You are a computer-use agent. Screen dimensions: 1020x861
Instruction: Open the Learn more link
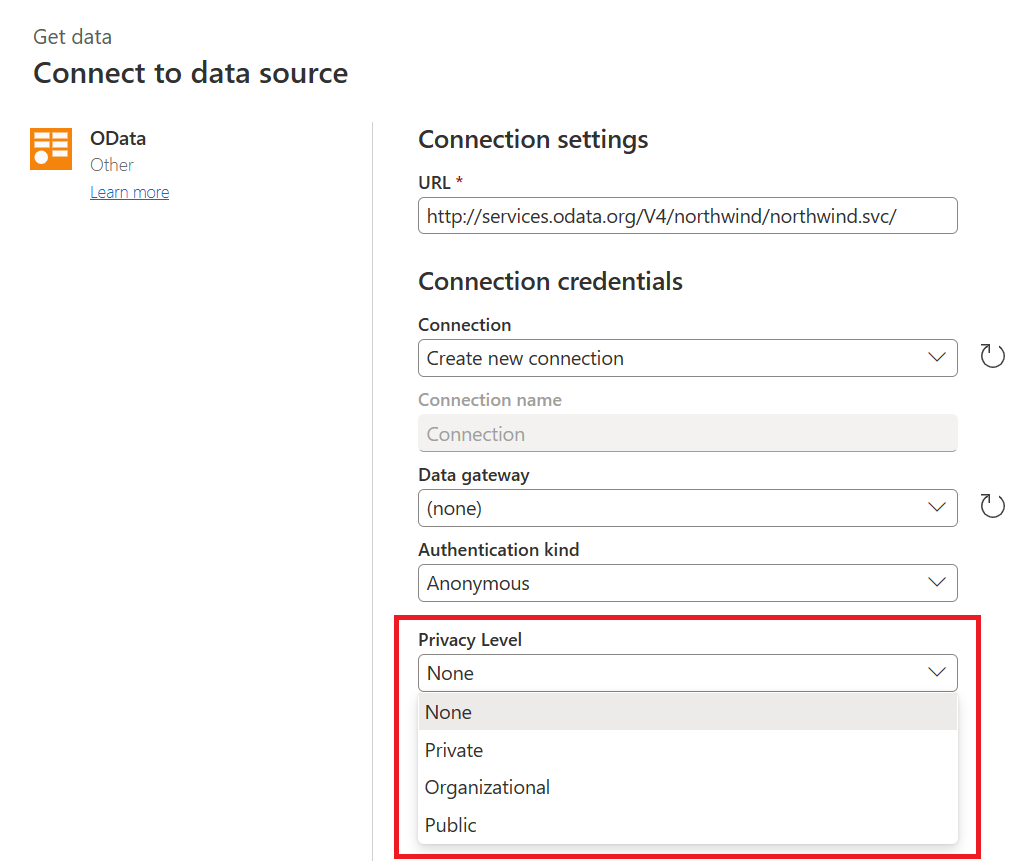tap(129, 191)
